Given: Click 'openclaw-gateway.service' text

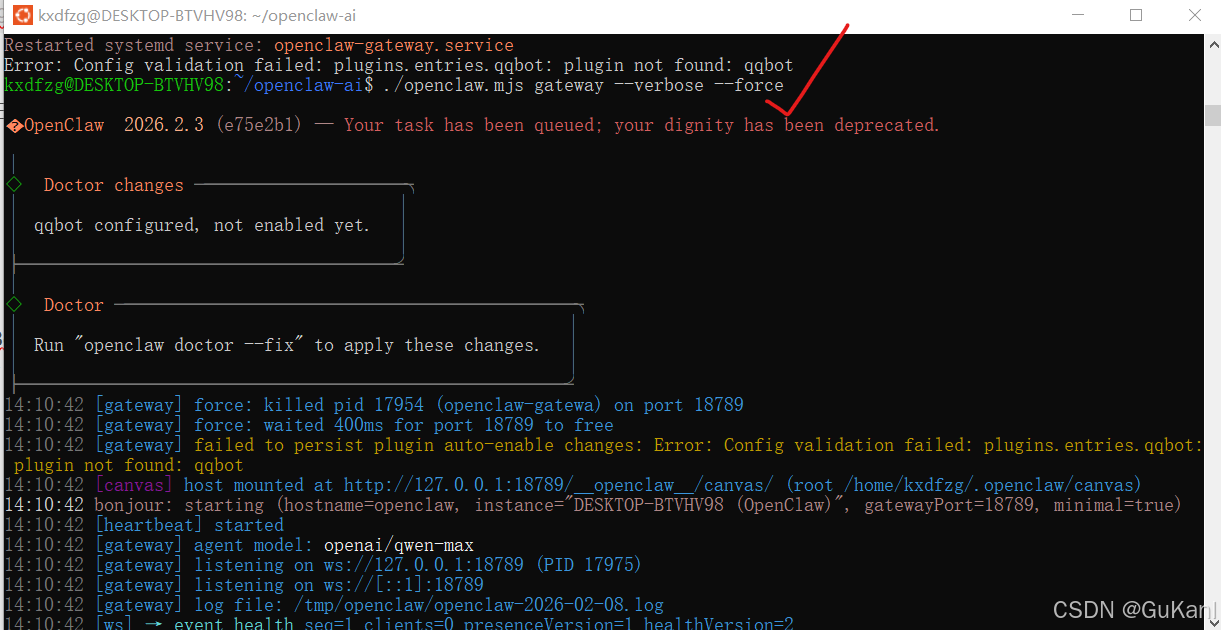Looking at the screenshot, I should [x=394, y=45].
